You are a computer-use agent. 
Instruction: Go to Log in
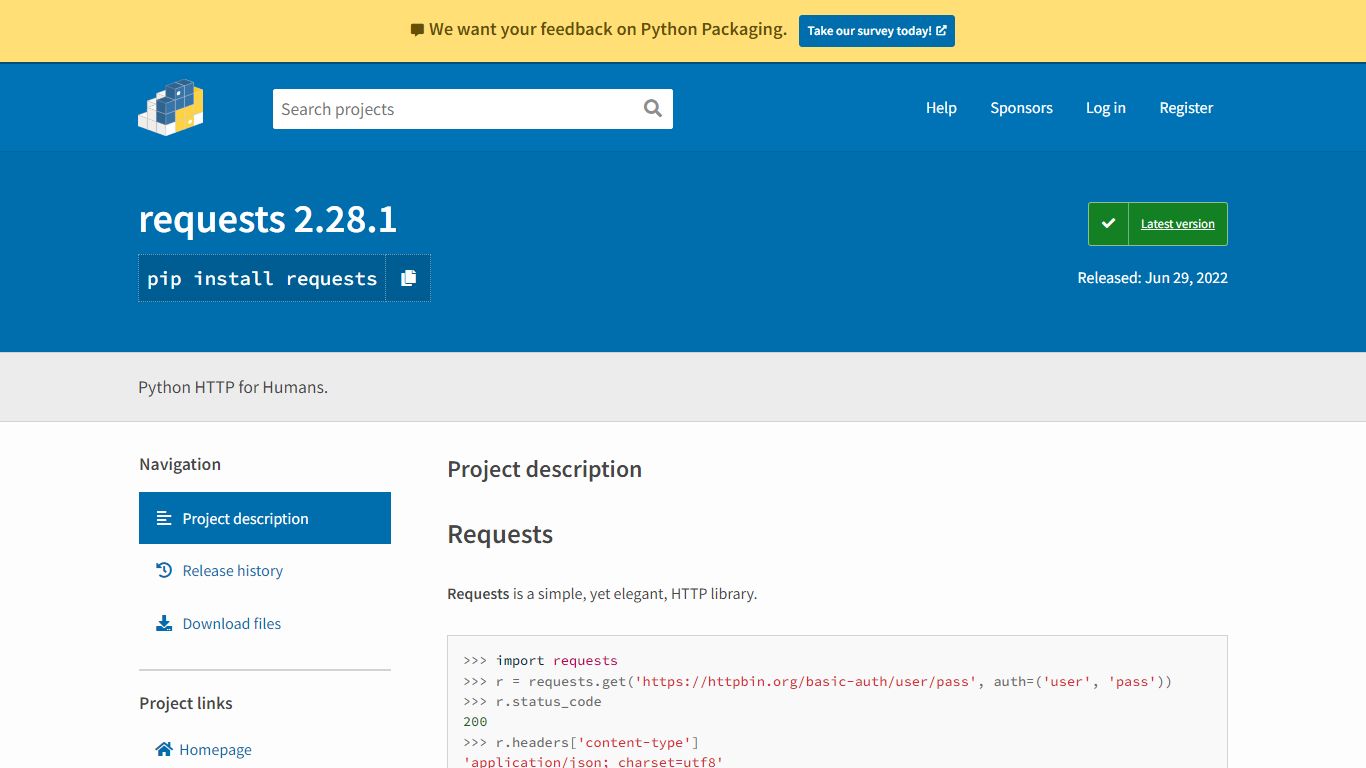click(1106, 108)
